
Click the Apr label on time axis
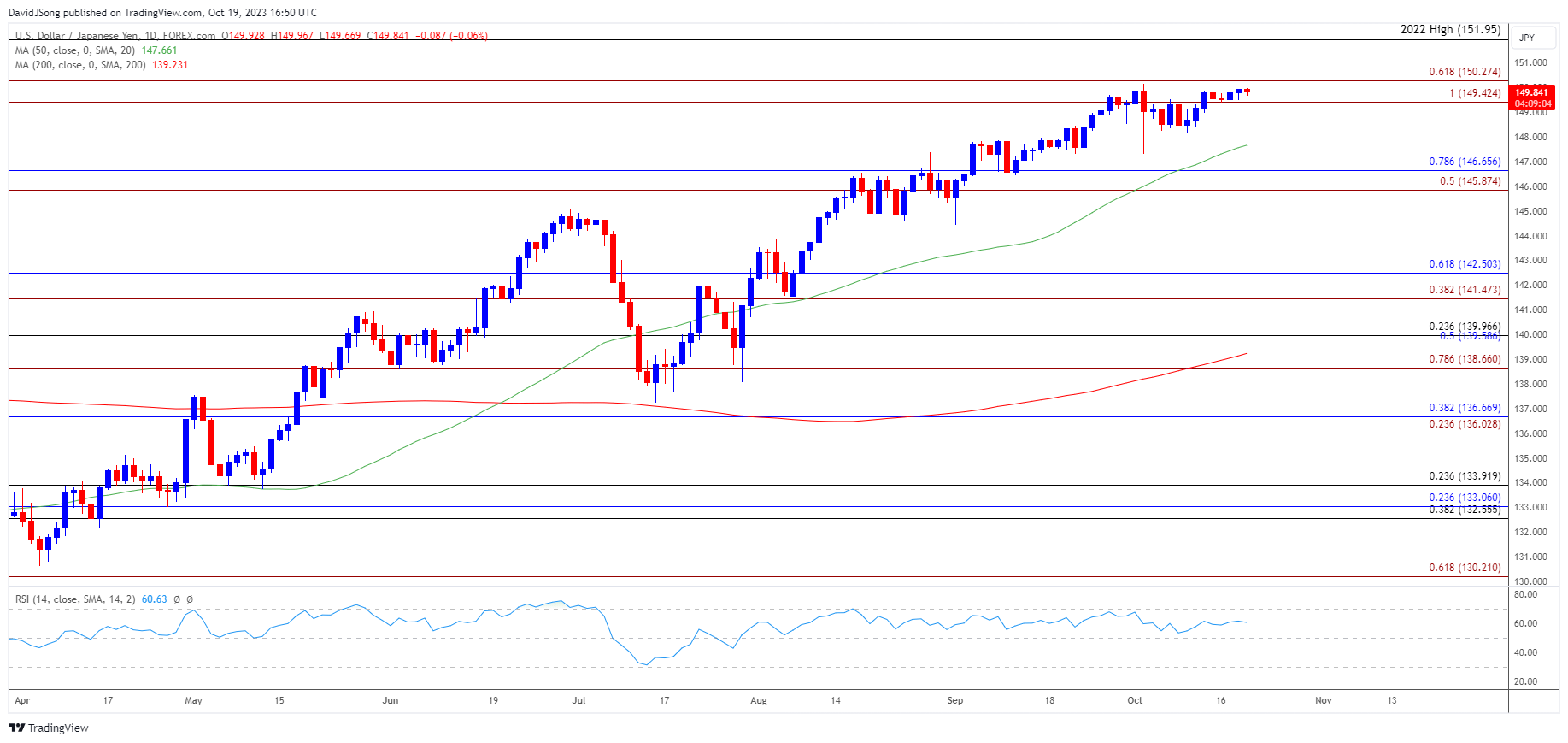click(x=22, y=700)
